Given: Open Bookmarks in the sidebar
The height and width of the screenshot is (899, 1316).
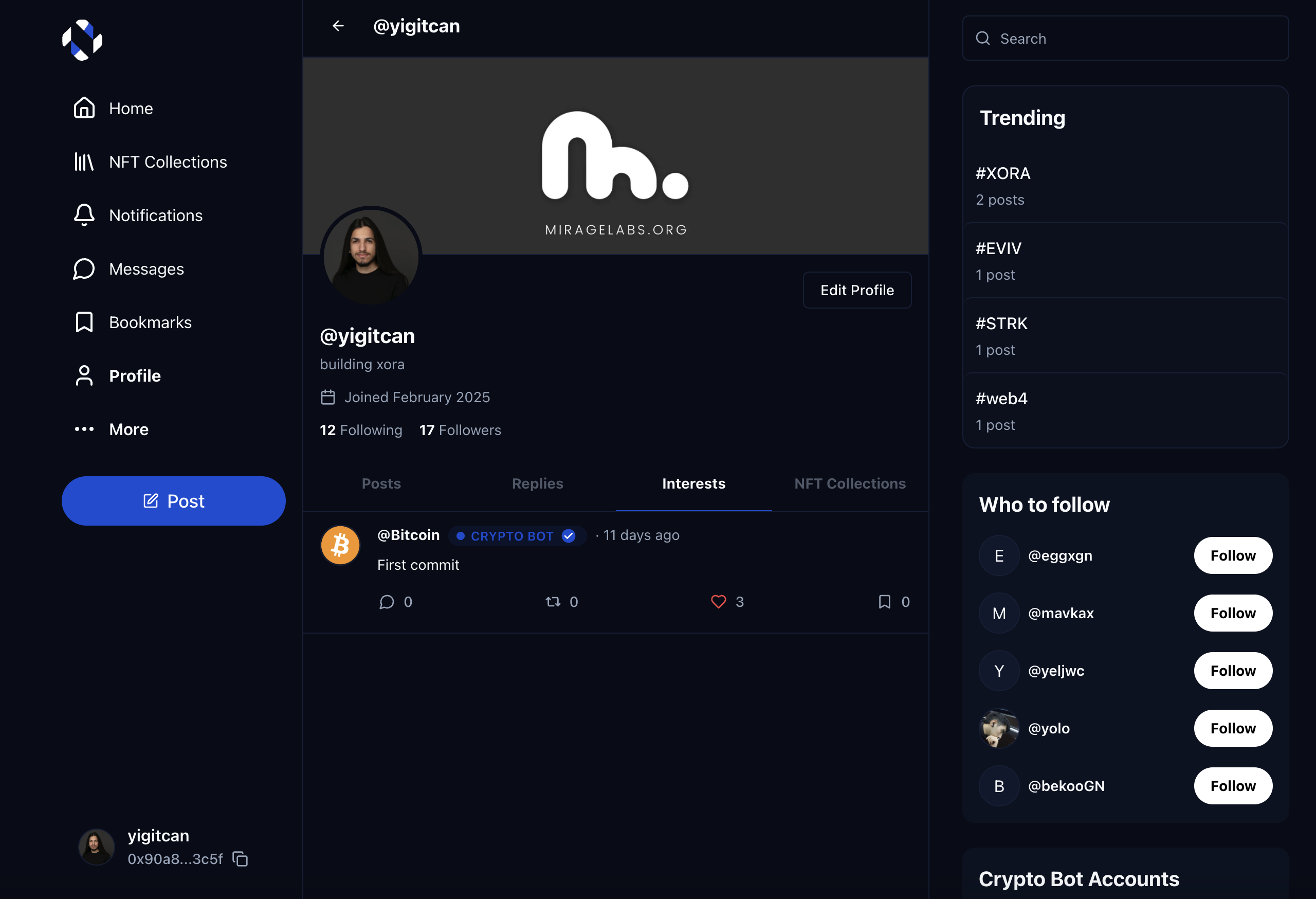Looking at the screenshot, I should [x=133, y=322].
